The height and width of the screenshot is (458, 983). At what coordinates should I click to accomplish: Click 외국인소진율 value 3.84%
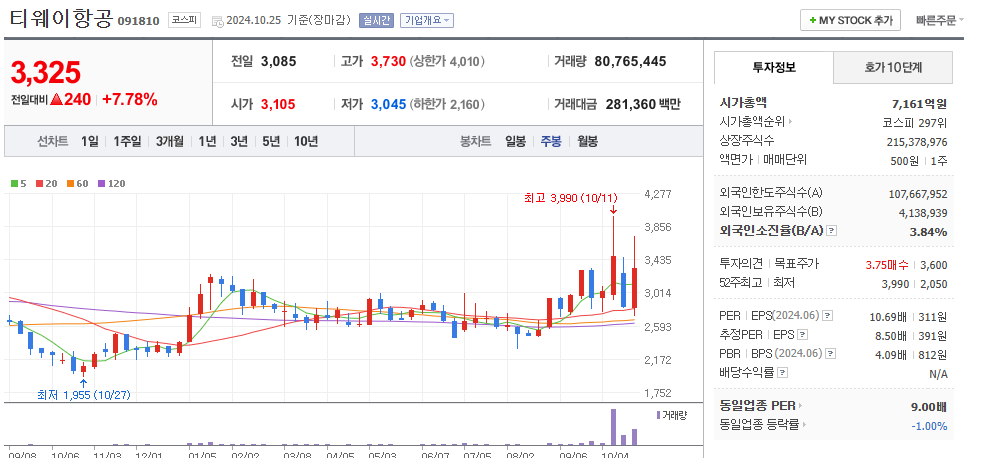point(928,232)
